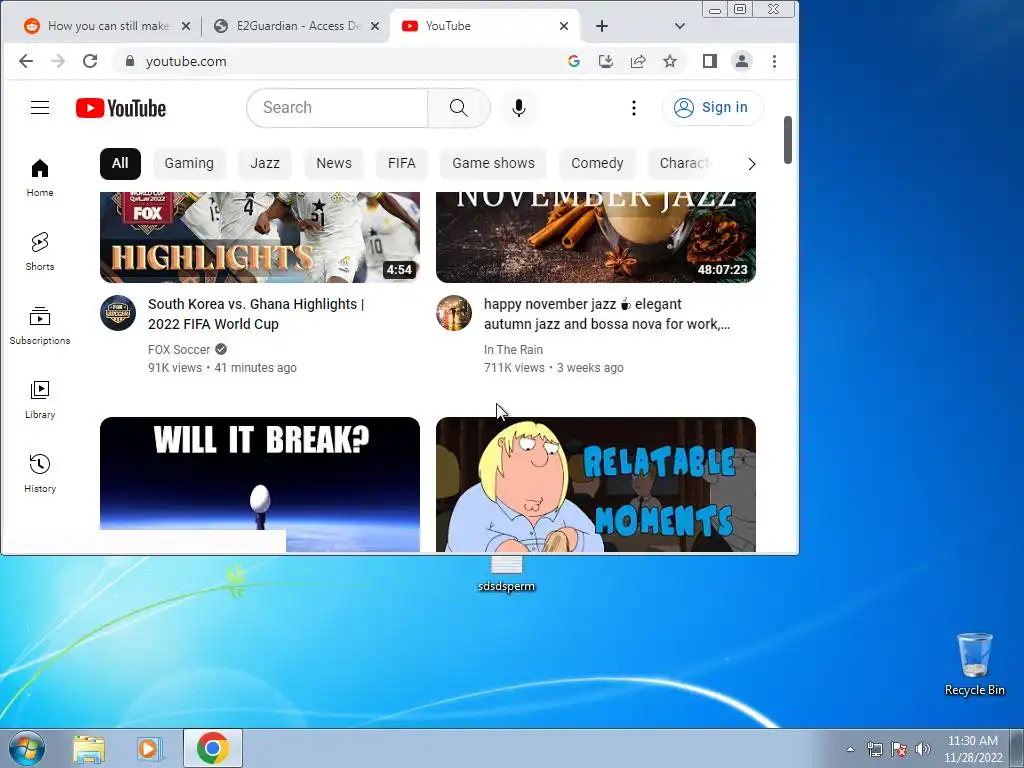Select the Recycle Bin desktop icon
Viewport: 1024px width, 768px height.
coord(974,664)
